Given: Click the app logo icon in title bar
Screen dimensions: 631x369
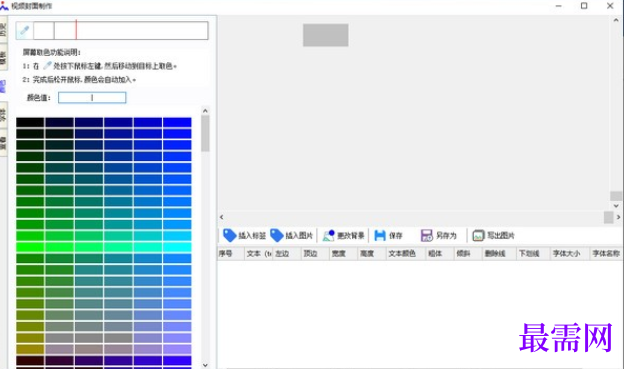Looking at the screenshot, I should 4,5.
